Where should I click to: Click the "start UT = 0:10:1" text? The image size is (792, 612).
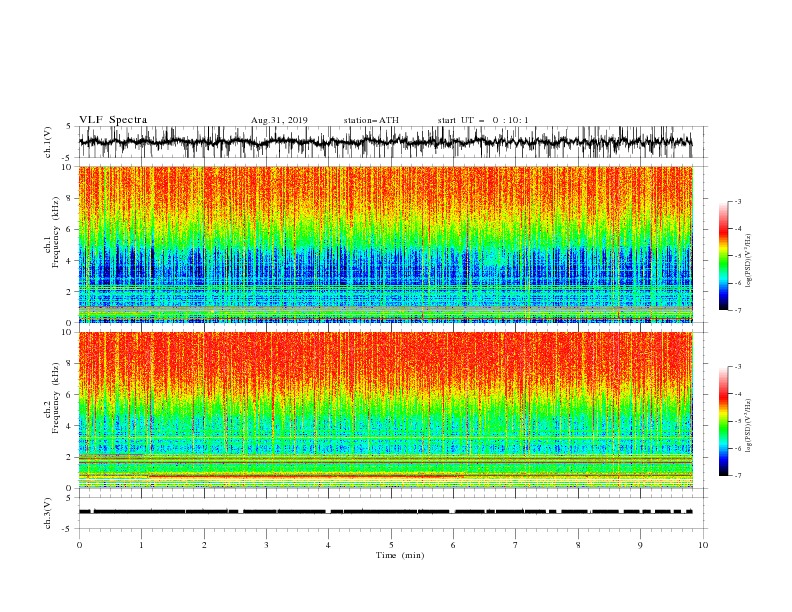[483, 120]
